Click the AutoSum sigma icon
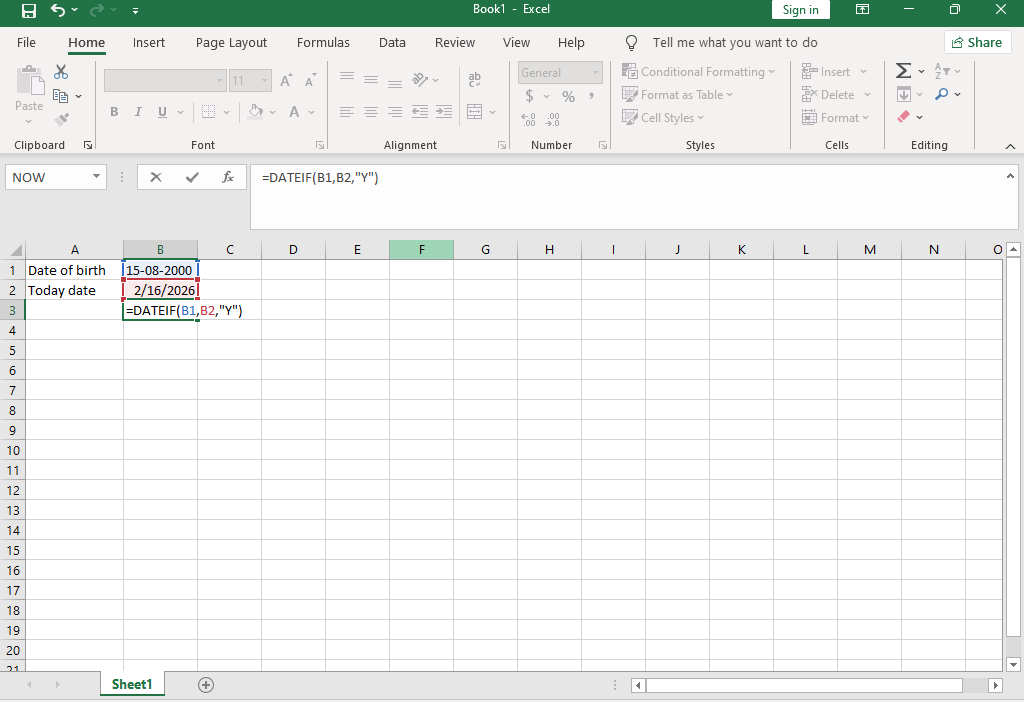The height and width of the screenshot is (702, 1024). (x=903, y=71)
